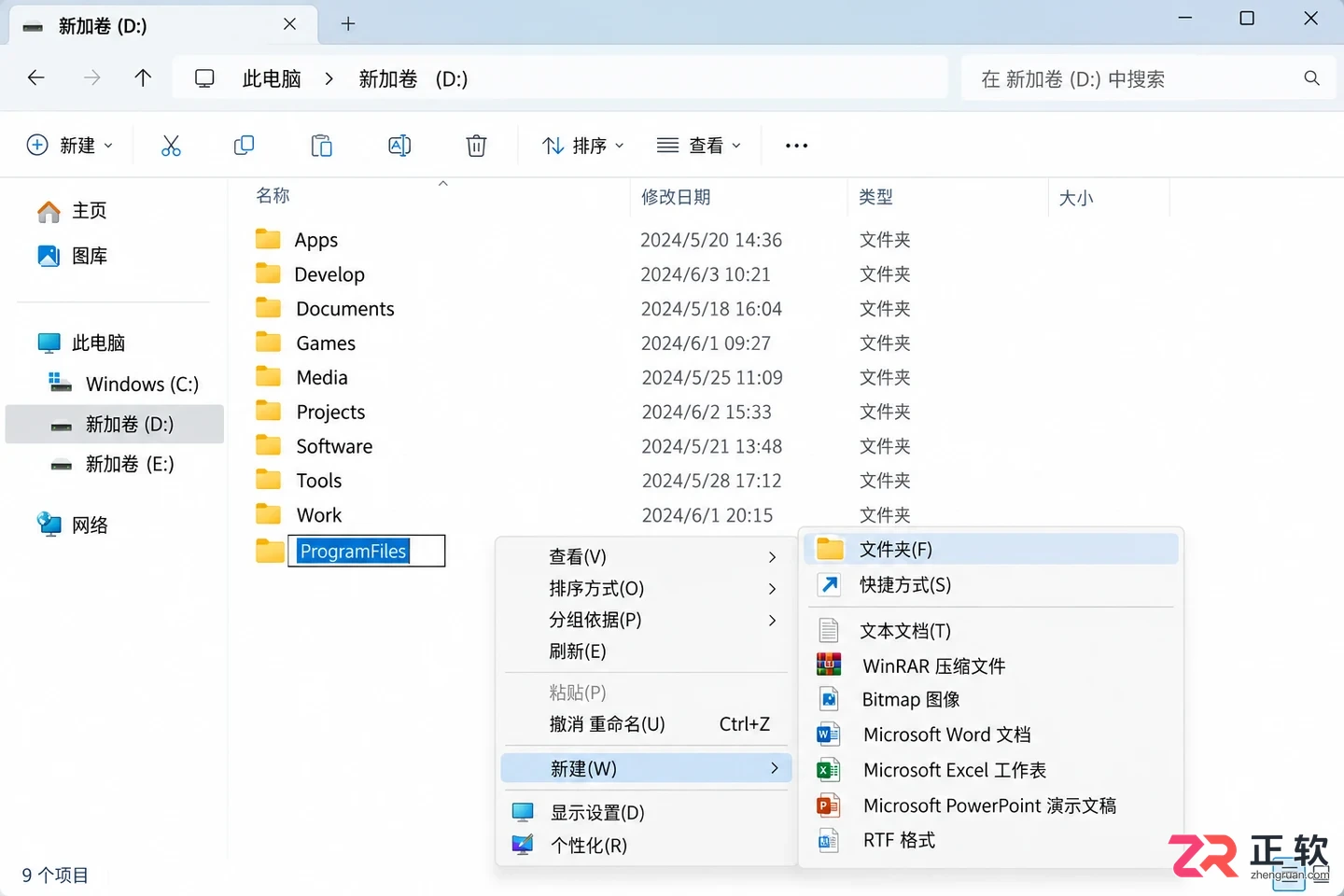
Task: Select the Develop folder name
Action: tap(329, 274)
